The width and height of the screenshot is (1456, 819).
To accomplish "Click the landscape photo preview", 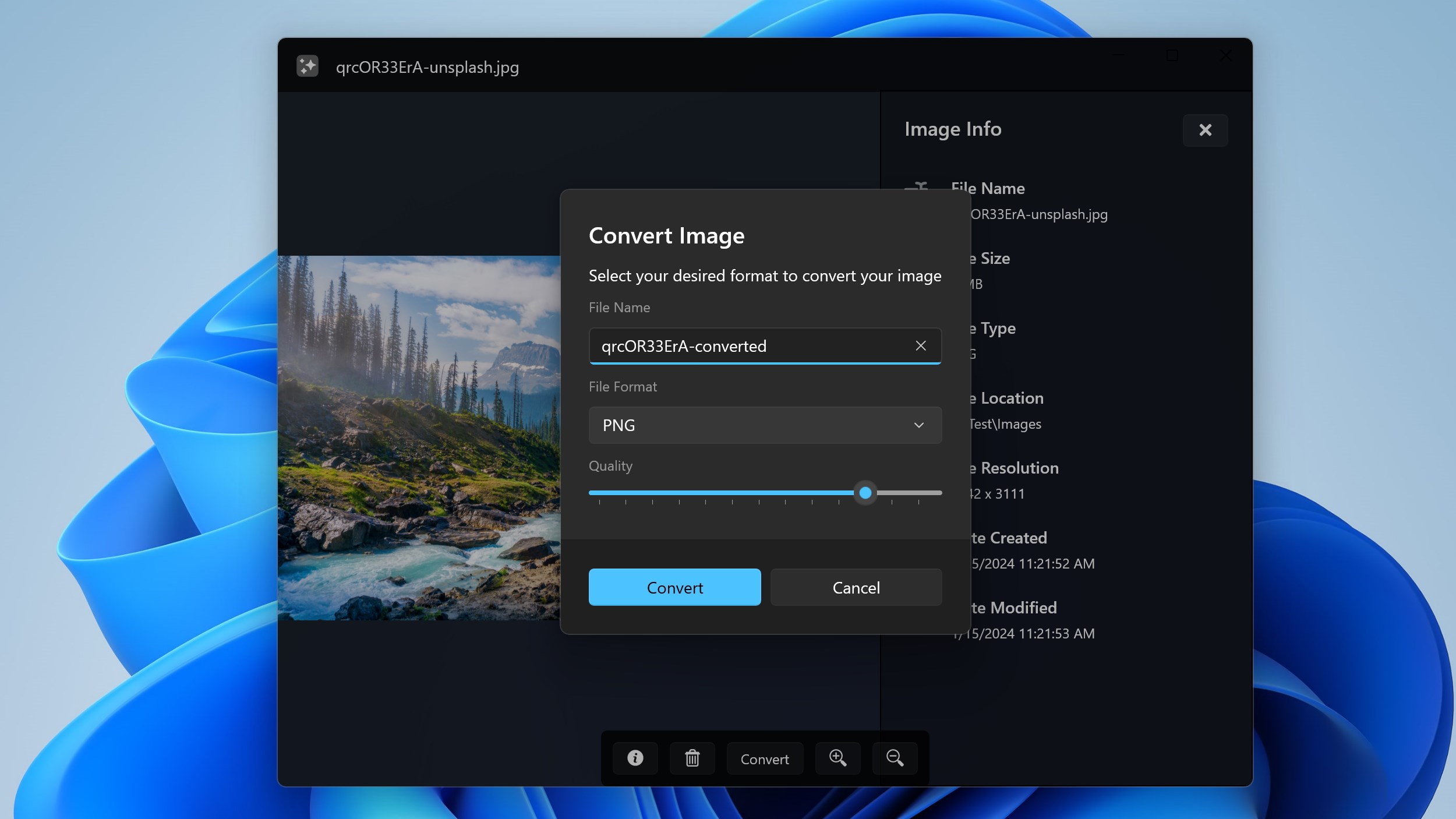I will point(419,438).
